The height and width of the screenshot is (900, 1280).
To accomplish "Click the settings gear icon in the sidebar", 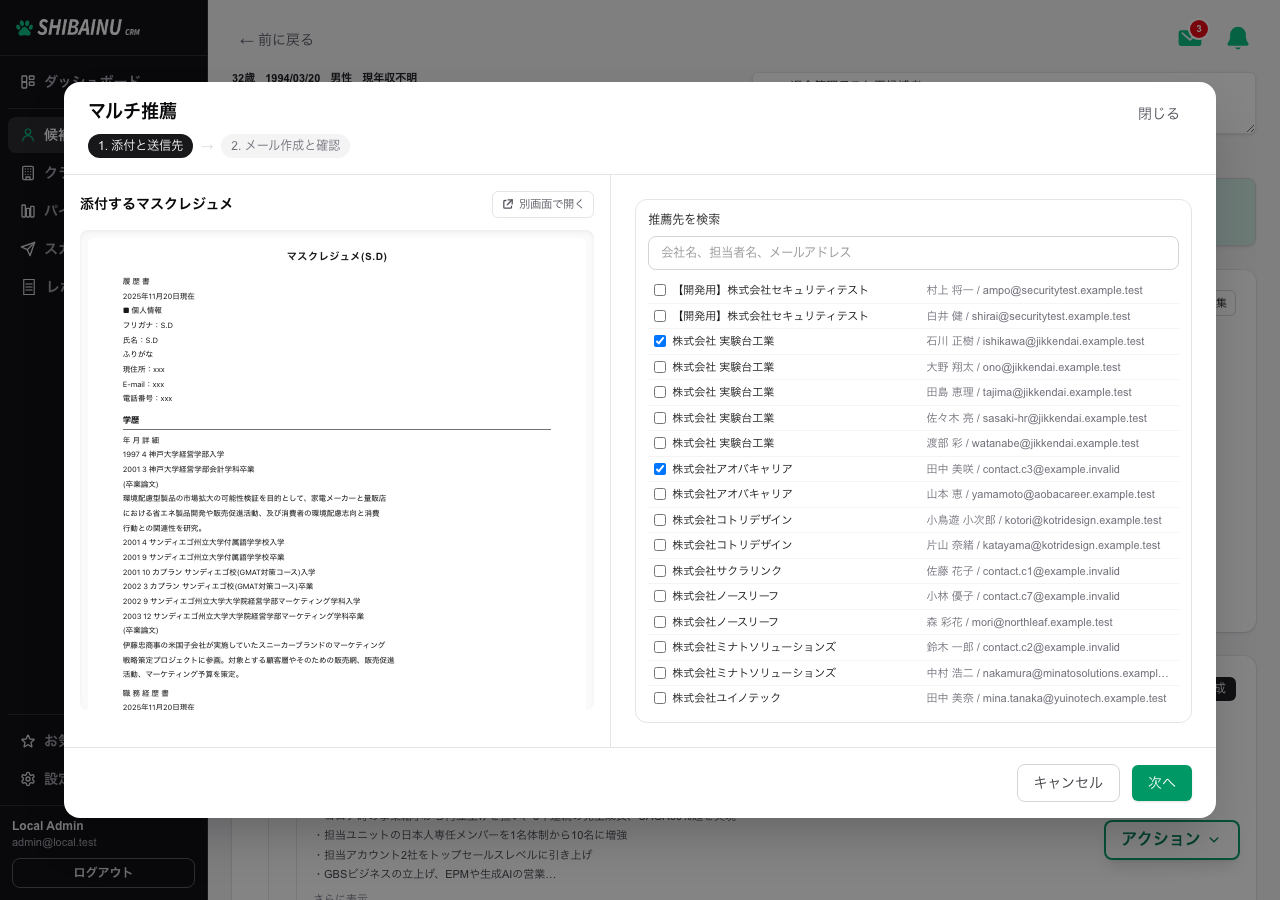I will pos(28,779).
